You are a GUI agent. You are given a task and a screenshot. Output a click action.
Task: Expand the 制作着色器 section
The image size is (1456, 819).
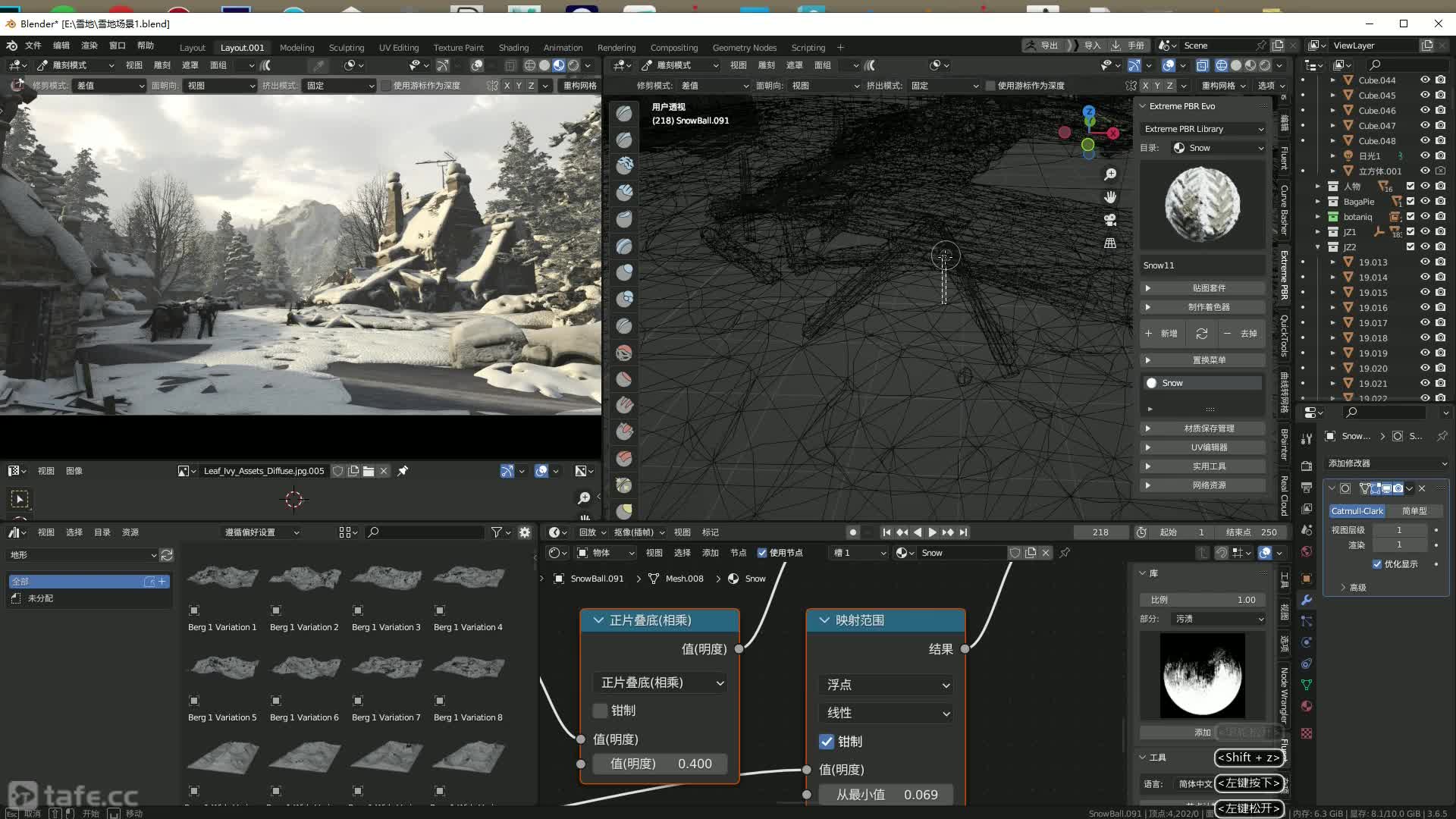[1203, 307]
